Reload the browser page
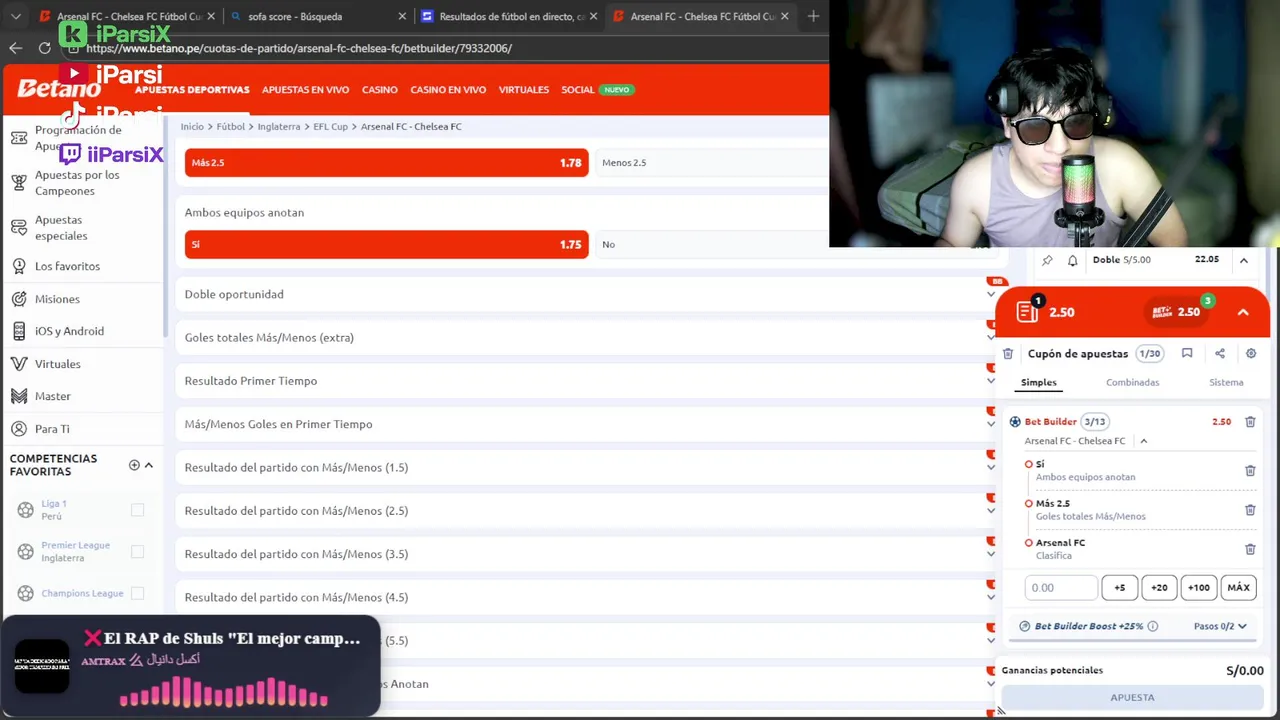The height and width of the screenshot is (720, 1280). click(45, 47)
